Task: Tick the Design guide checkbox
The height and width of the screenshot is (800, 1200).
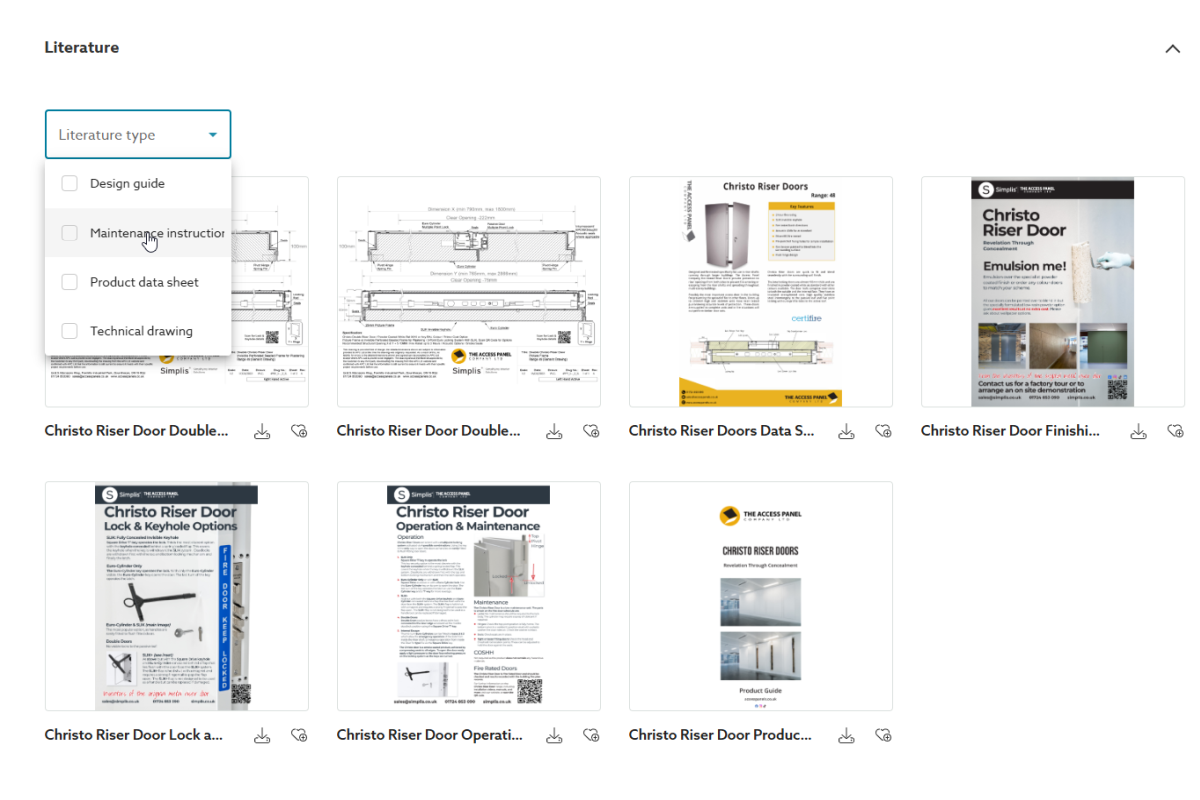Action: point(69,183)
